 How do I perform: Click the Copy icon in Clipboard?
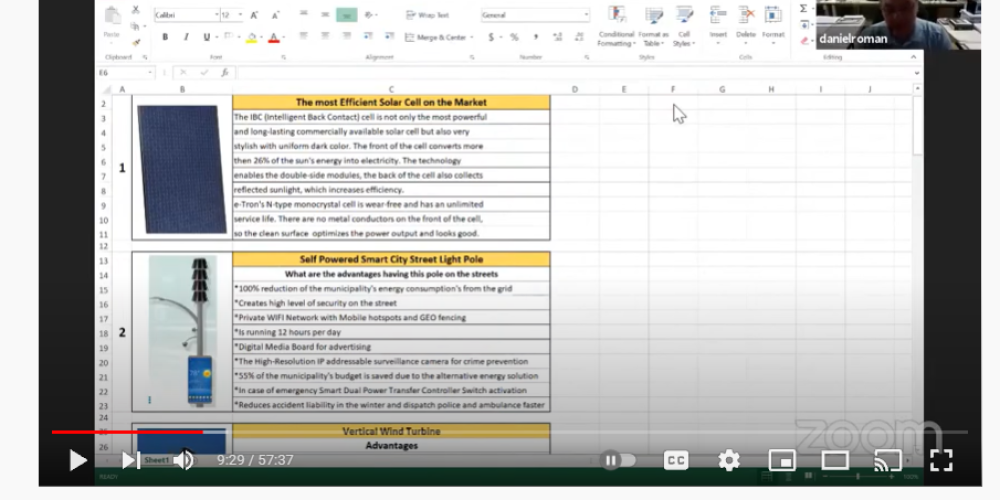coord(135,26)
